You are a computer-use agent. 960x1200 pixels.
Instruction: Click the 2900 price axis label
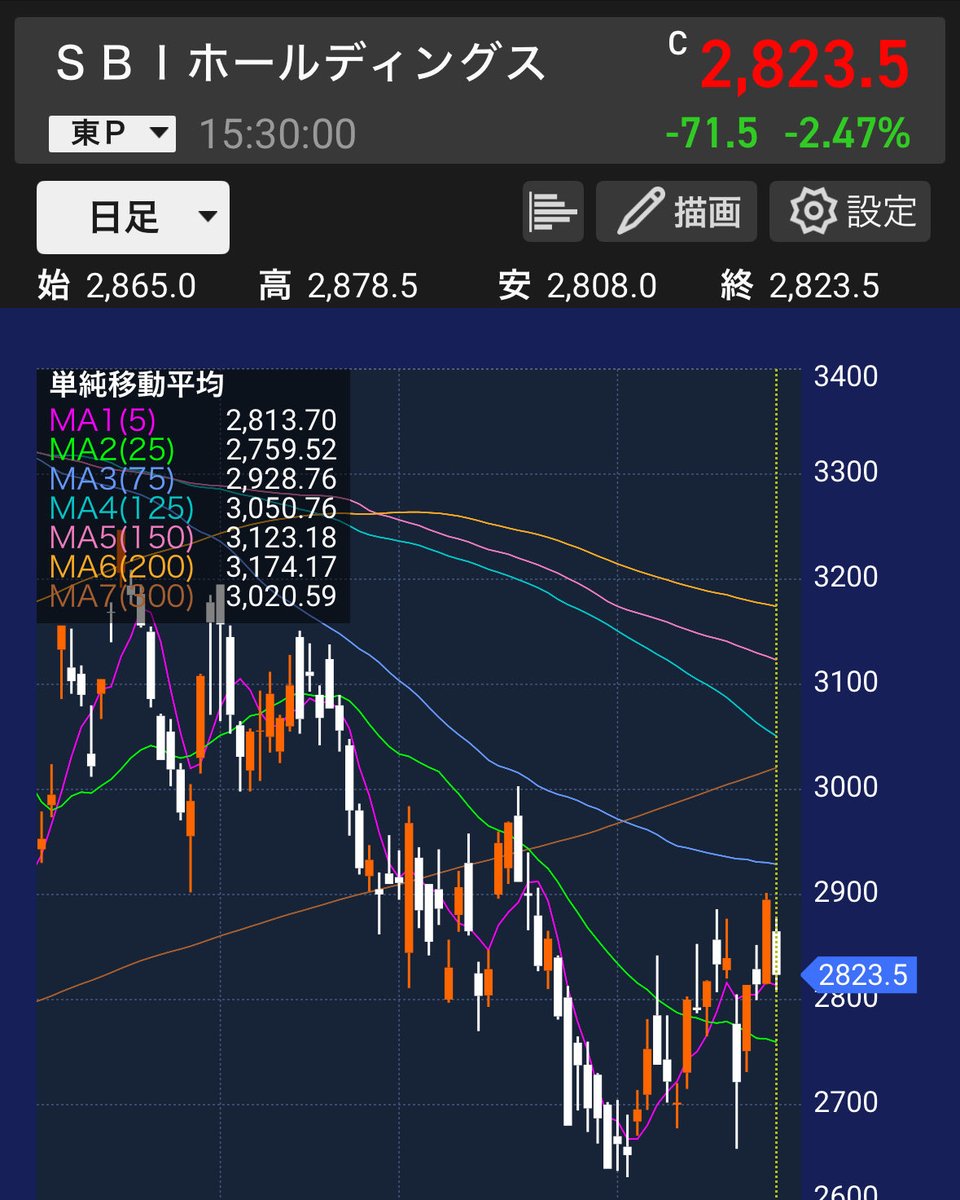coord(846,892)
